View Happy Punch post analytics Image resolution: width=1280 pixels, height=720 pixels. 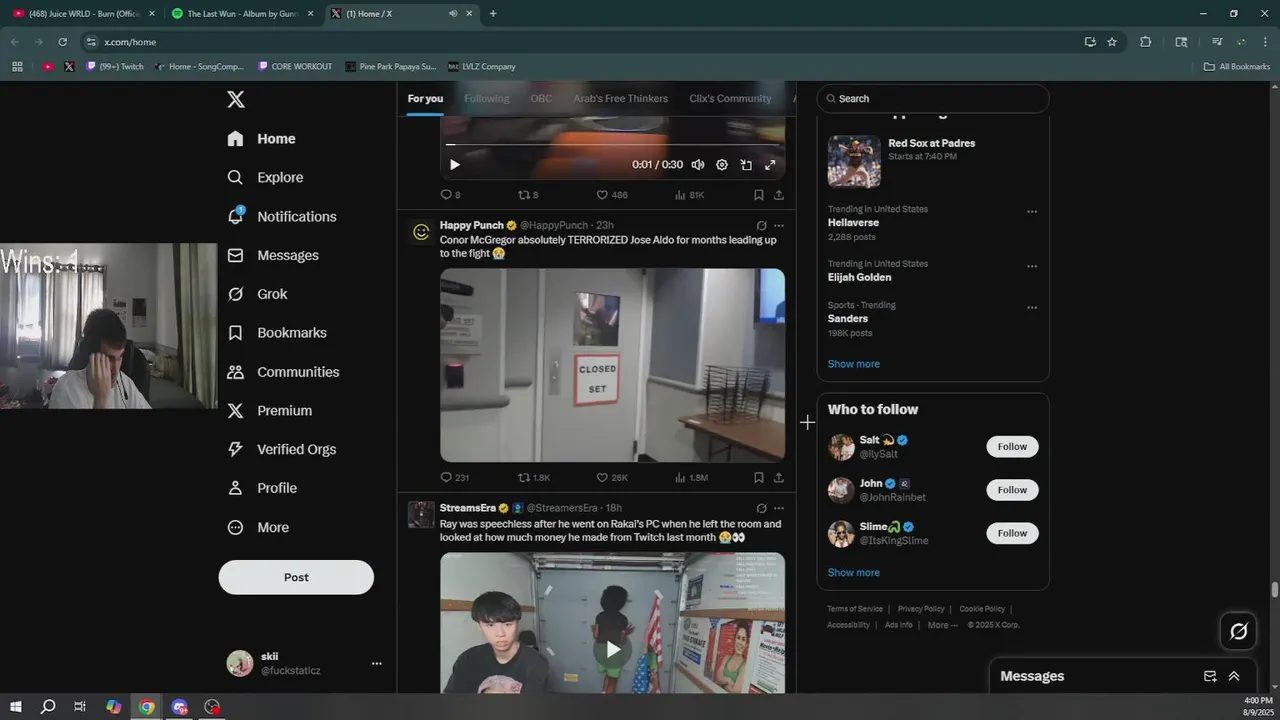point(691,478)
